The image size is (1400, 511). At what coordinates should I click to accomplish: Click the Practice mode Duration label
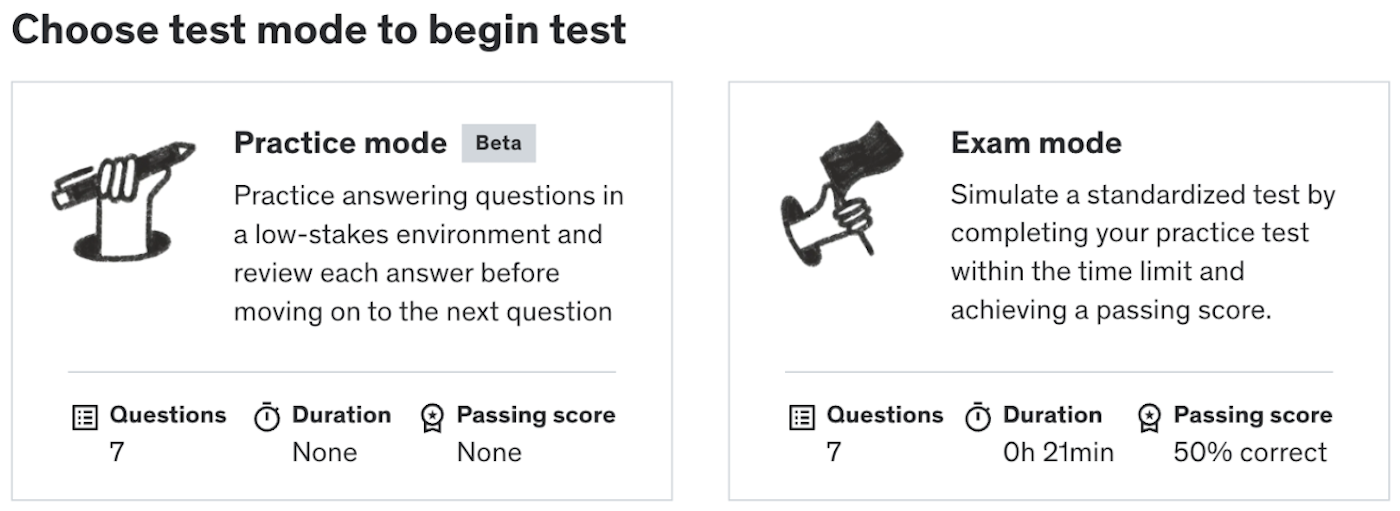click(341, 415)
